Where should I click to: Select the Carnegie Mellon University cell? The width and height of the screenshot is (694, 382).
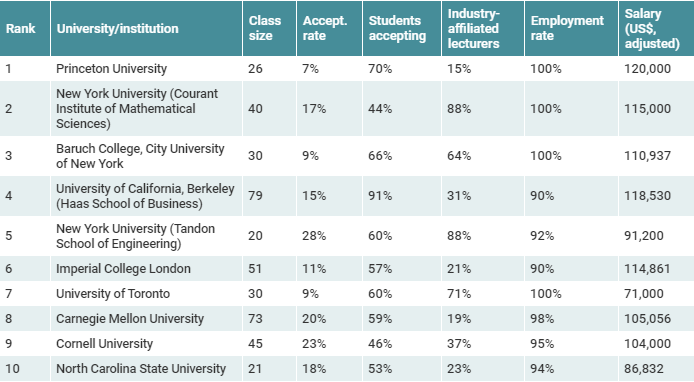click(x=130, y=319)
